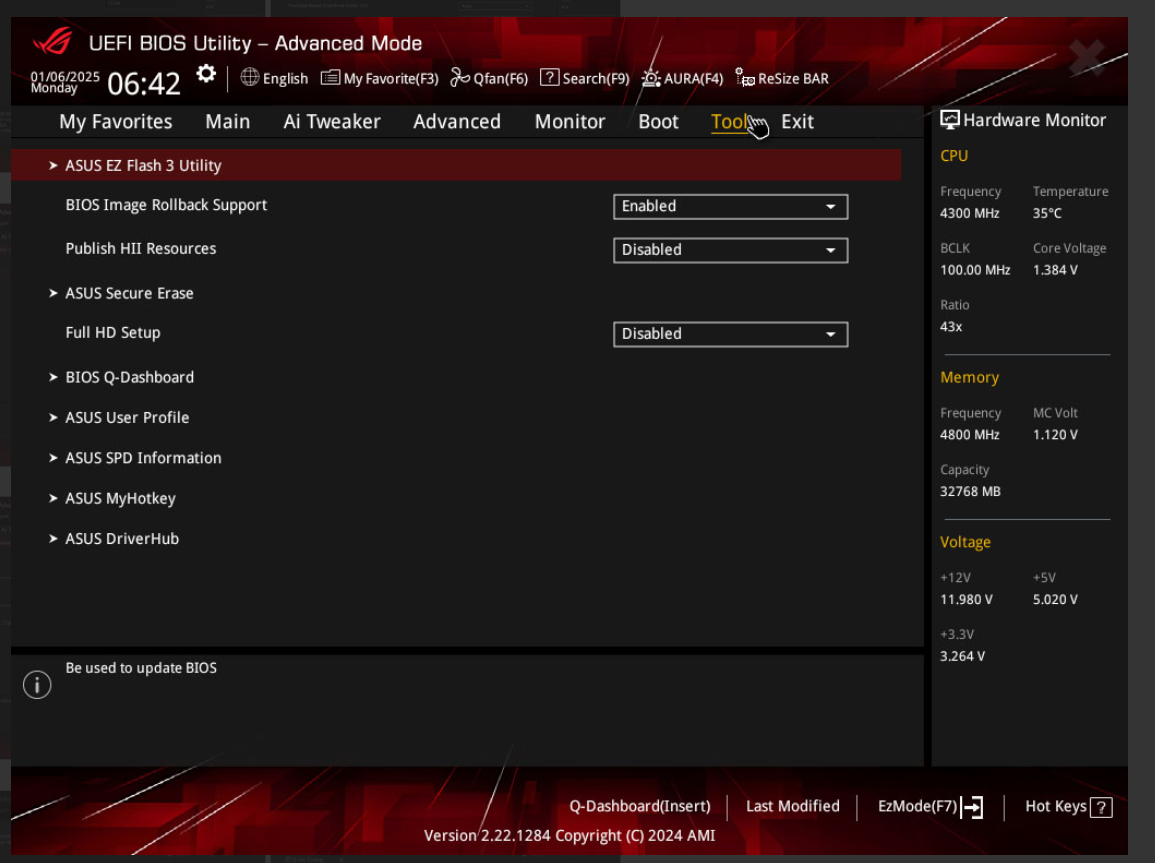Click the Version 2.22.1284 copyright text

point(569,836)
